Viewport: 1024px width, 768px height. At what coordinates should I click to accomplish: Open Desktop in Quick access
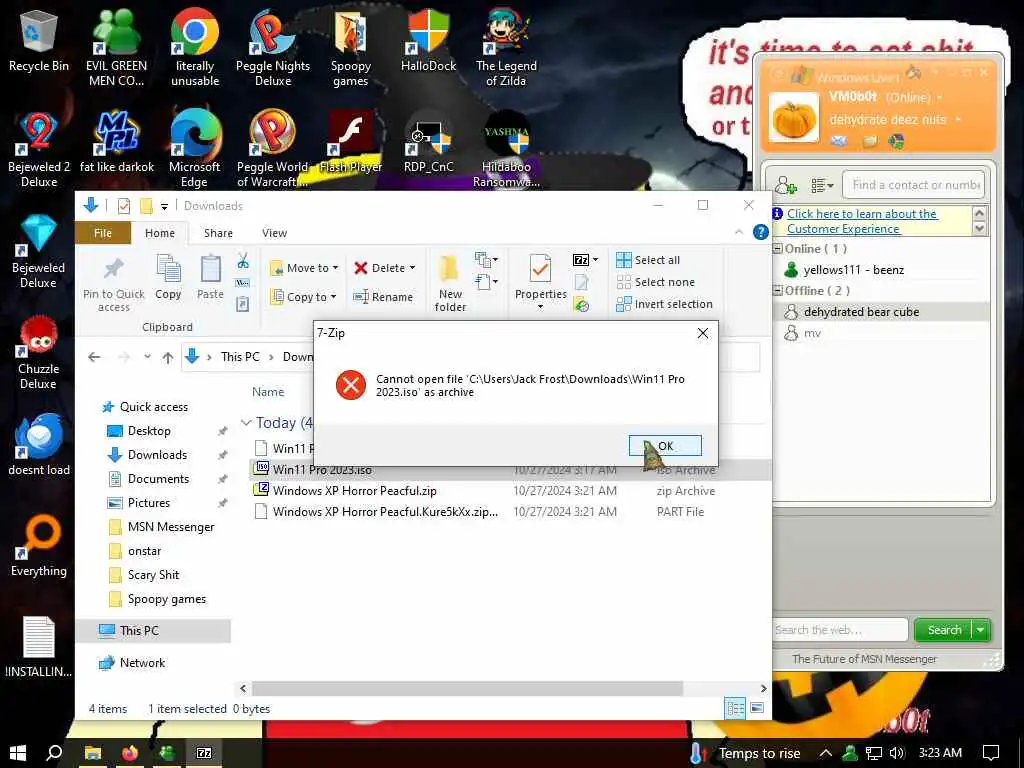(149, 431)
